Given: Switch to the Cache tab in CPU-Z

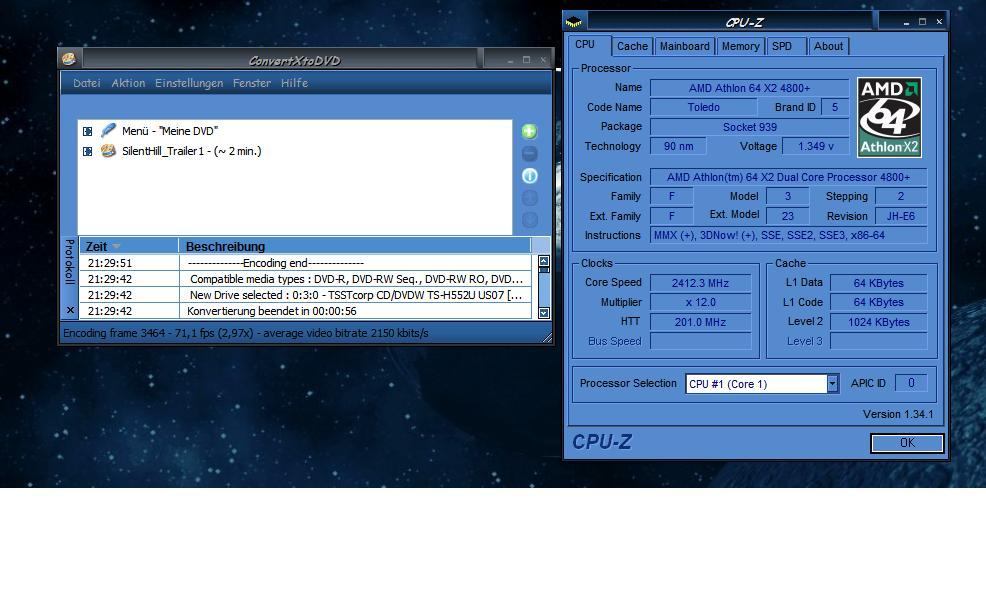Looking at the screenshot, I should pos(632,46).
